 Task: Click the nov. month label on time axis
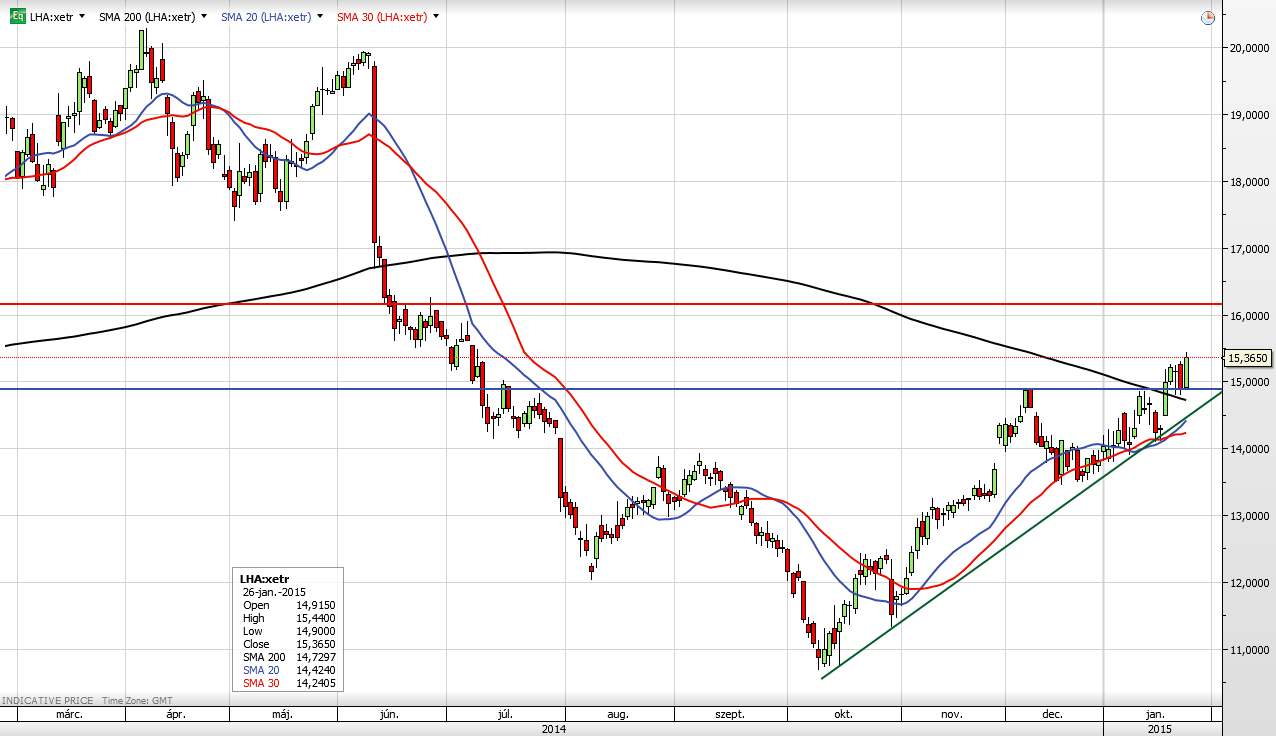tap(952, 714)
